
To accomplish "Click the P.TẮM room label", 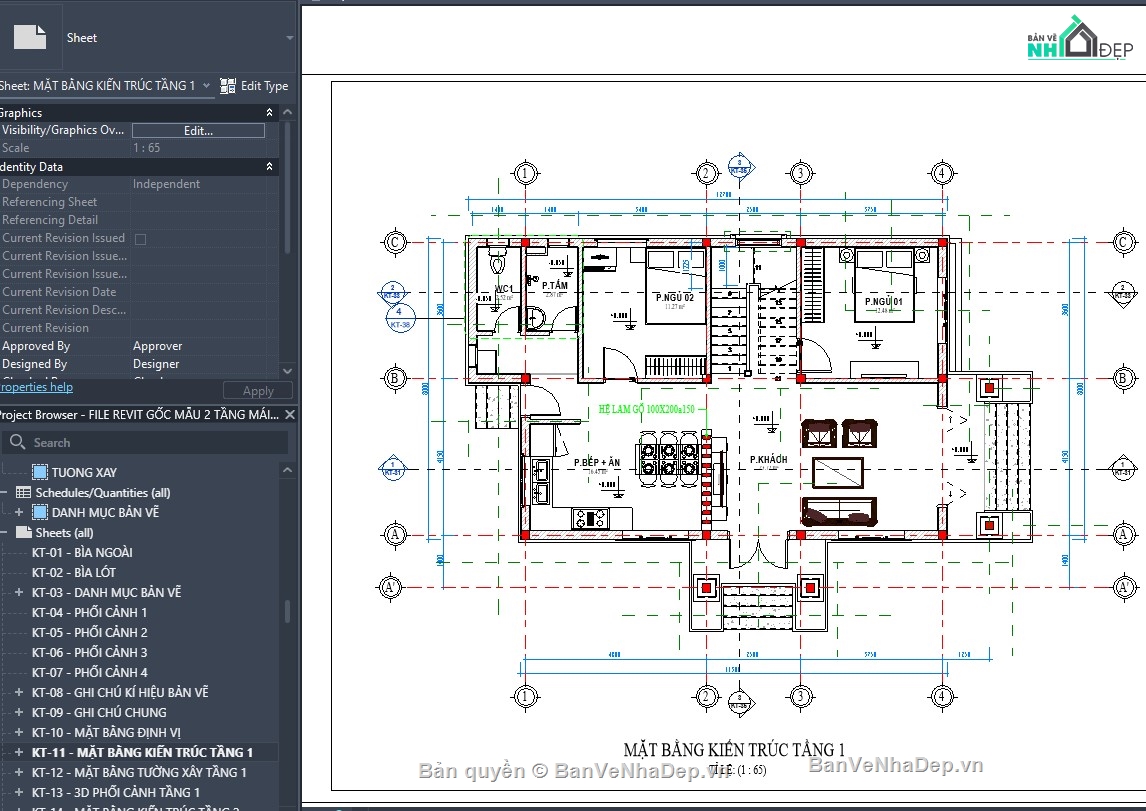I will click(555, 285).
